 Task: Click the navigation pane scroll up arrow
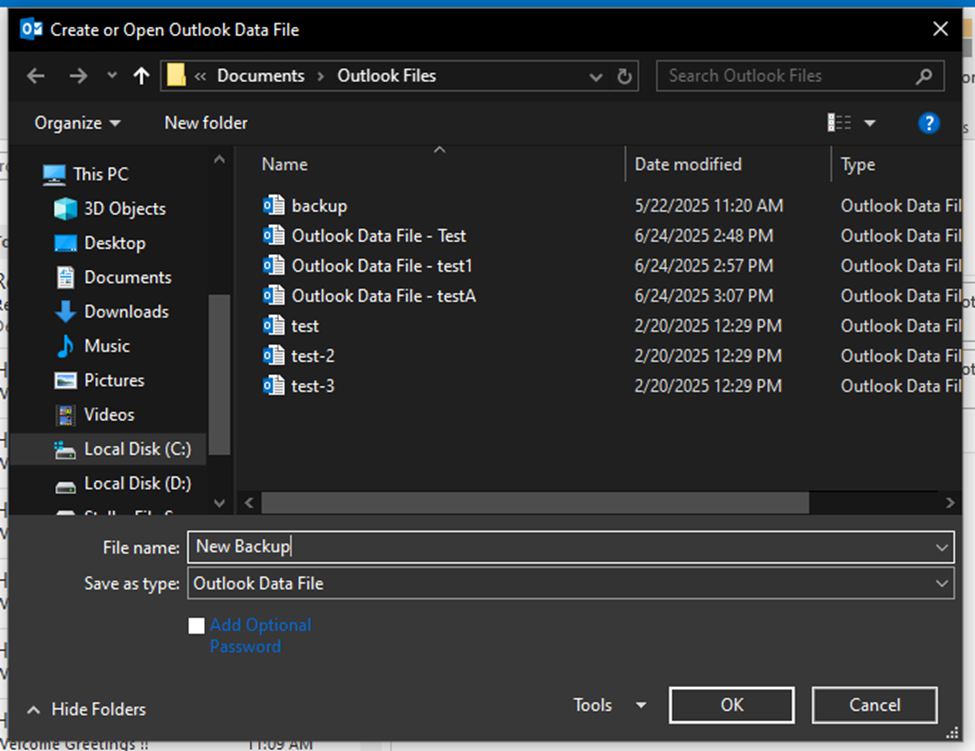pyautogui.click(x=219, y=159)
